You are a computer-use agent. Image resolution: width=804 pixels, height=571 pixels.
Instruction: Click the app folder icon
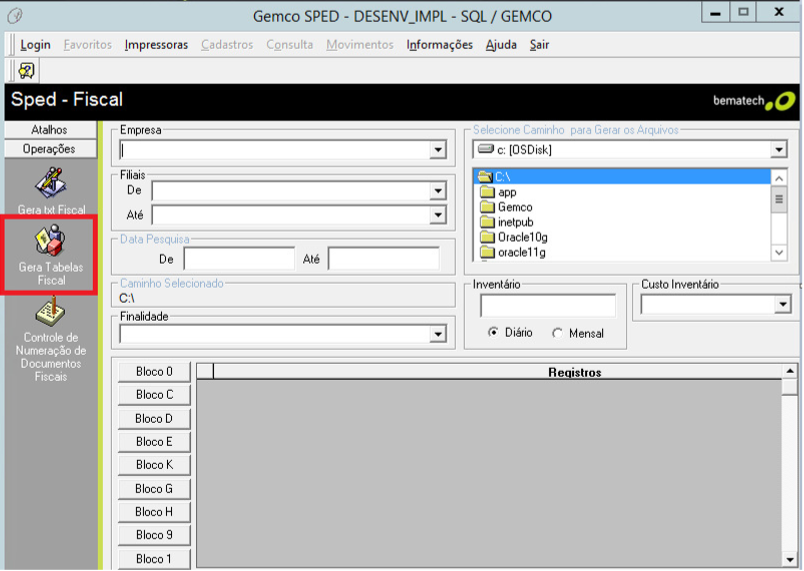pos(487,192)
